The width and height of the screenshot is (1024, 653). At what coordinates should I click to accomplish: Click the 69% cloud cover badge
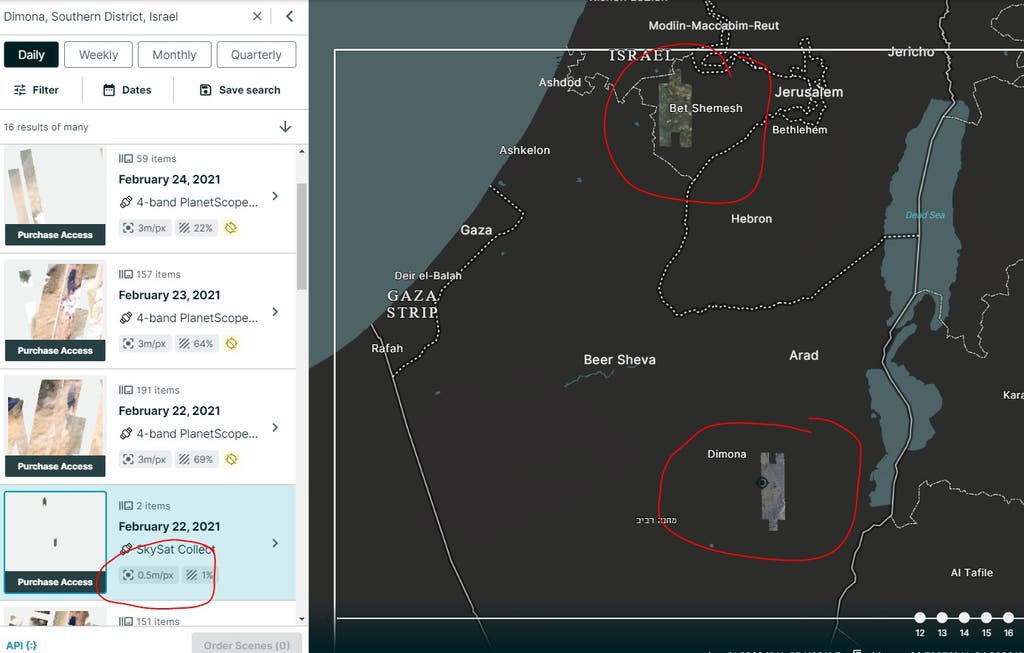pos(196,459)
